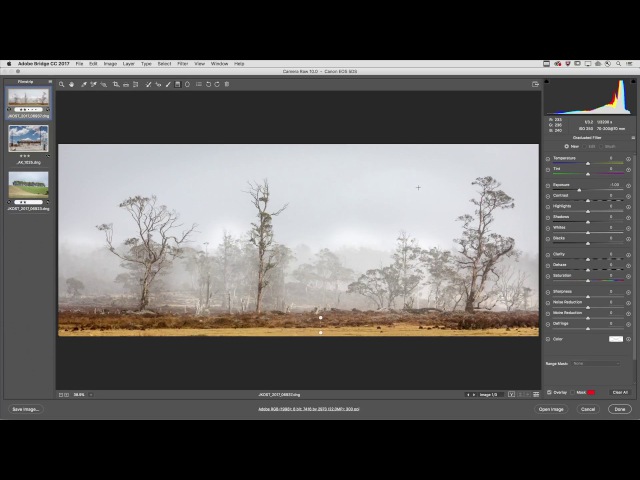The height and width of the screenshot is (480, 640).
Task: Click Save Image button
Action: click(25, 409)
